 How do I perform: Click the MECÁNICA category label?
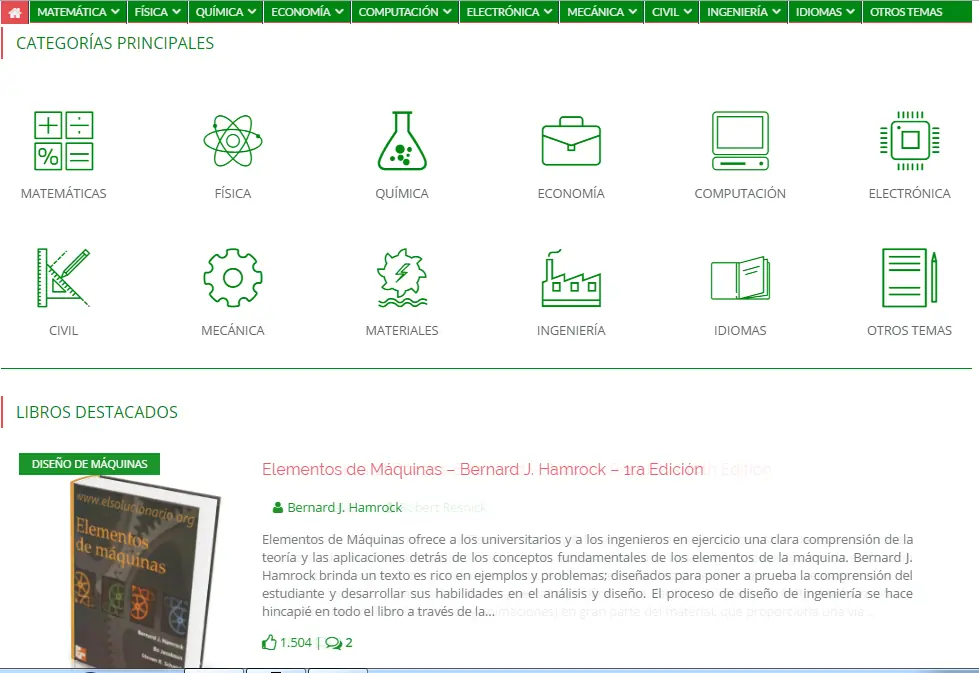tap(233, 330)
